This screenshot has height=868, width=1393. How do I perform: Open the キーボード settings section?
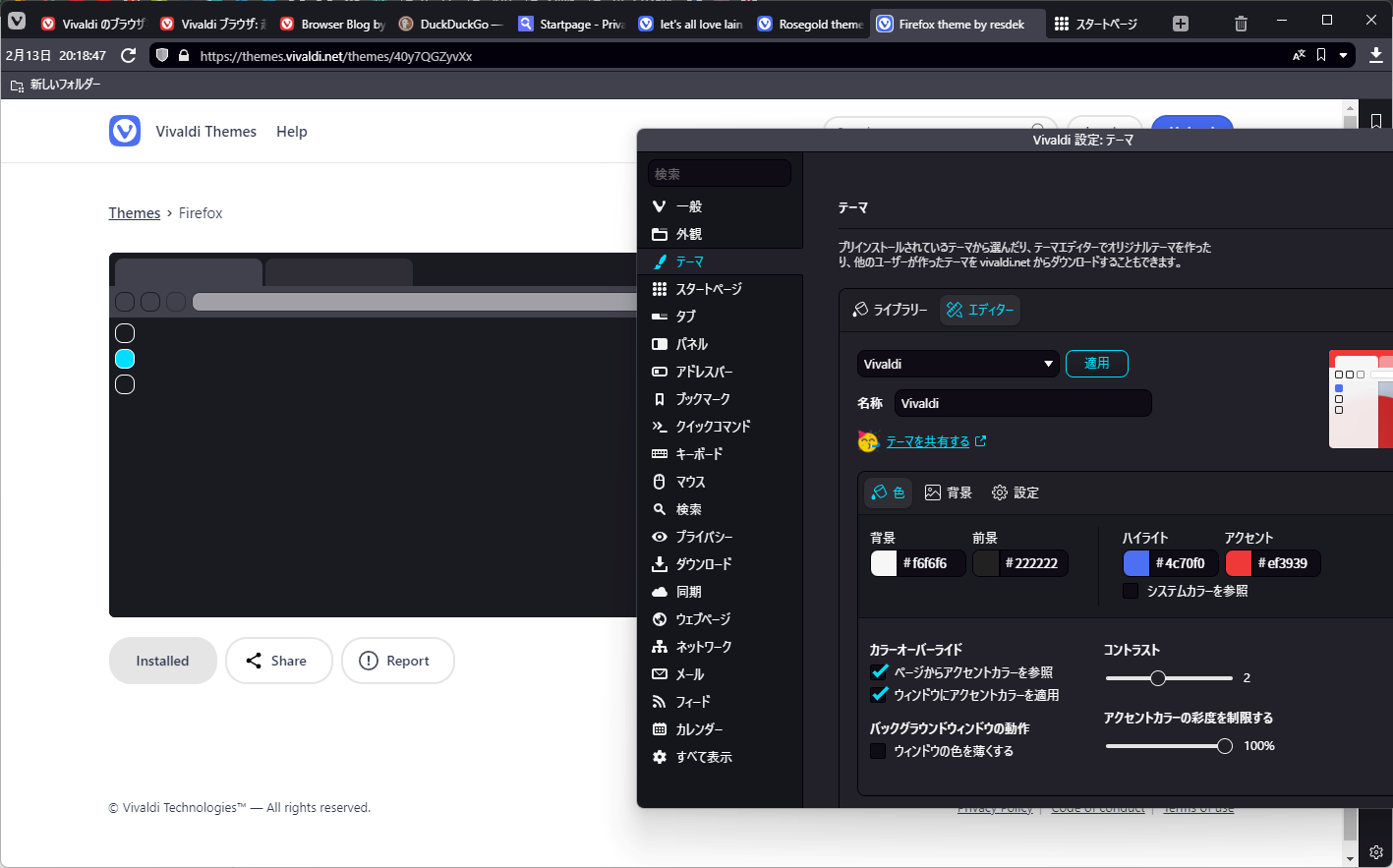tap(720, 454)
